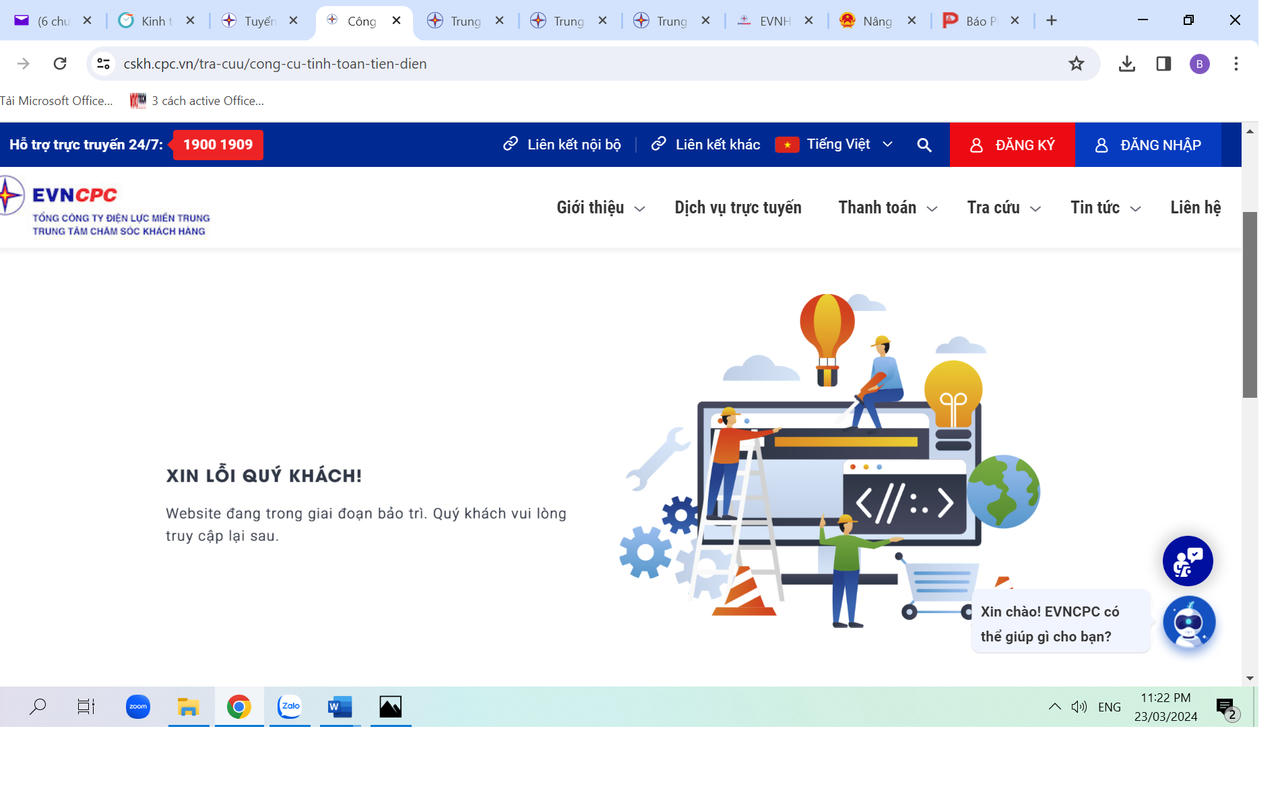Click the search magnifier icon in header
Viewport: 1280px width, 805px height.
pos(924,145)
